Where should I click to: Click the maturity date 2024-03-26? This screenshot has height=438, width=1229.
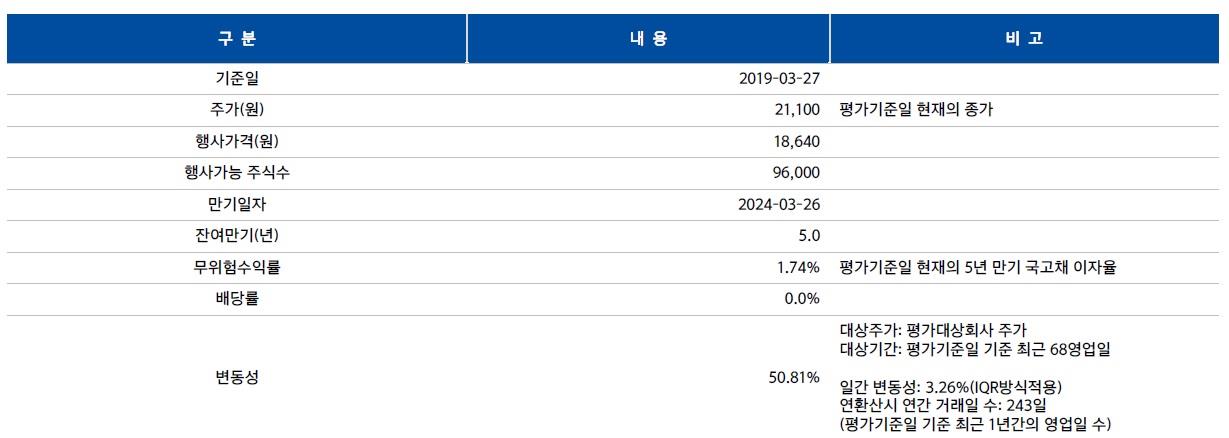(x=779, y=204)
